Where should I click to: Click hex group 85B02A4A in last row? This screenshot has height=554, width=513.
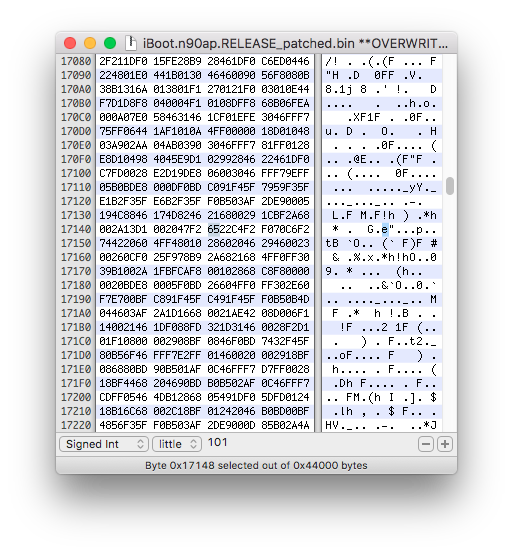(x=285, y=425)
